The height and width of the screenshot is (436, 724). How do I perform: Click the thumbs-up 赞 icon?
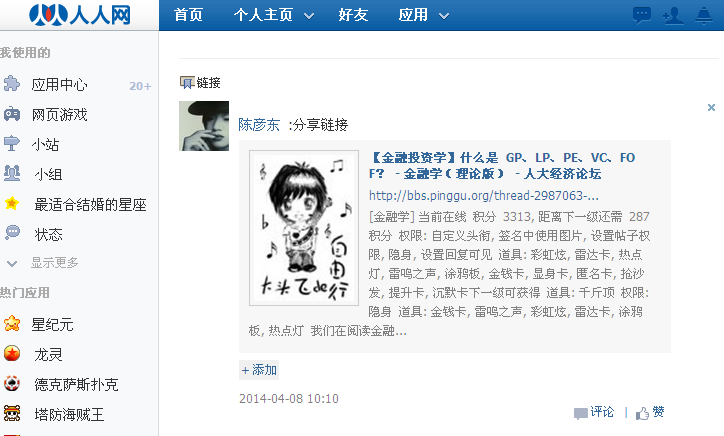click(x=642, y=413)
